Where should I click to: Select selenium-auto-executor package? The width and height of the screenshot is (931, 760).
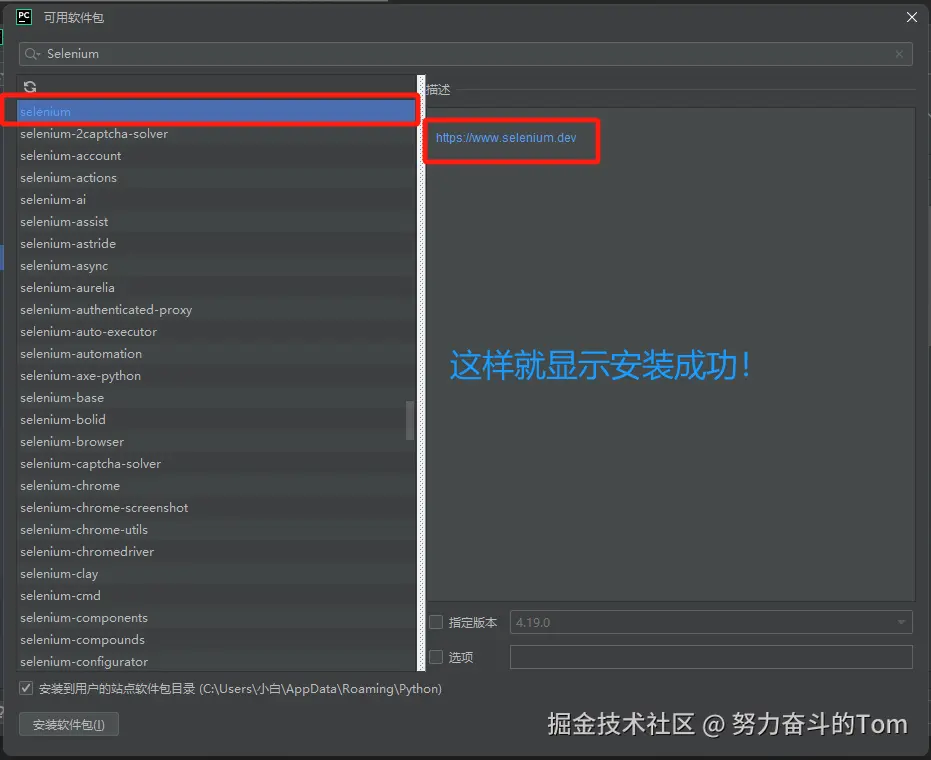click(216, 331)
